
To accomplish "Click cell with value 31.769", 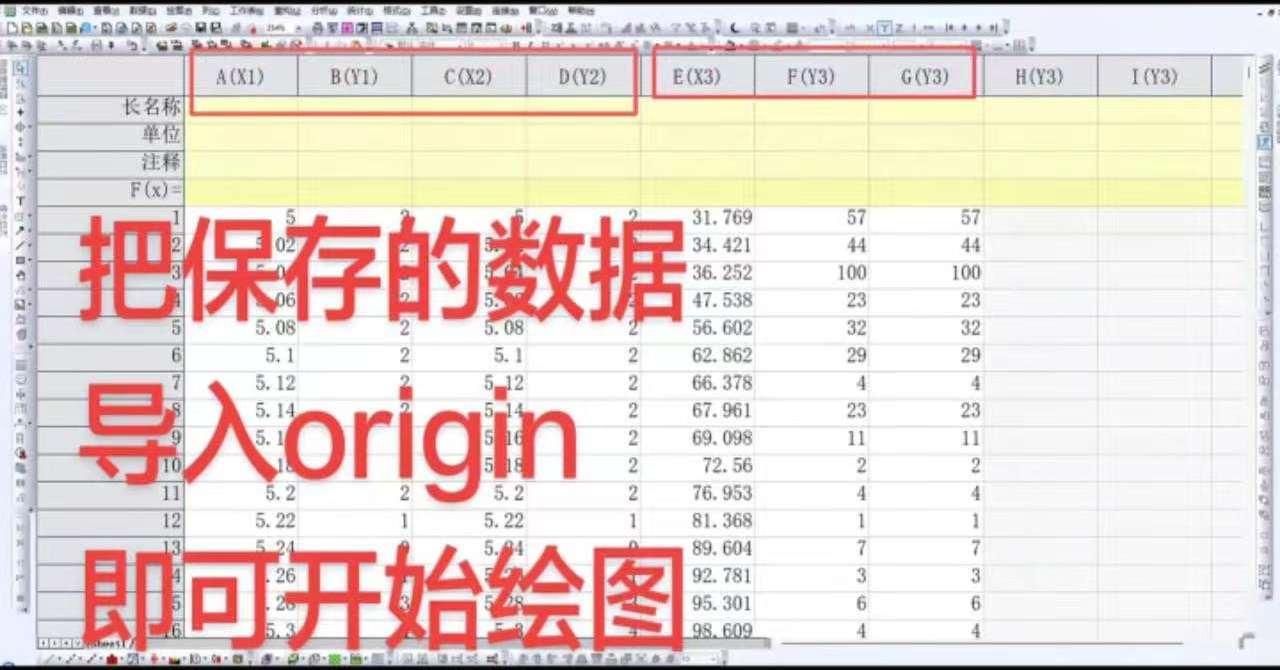I will coord(697,217).
